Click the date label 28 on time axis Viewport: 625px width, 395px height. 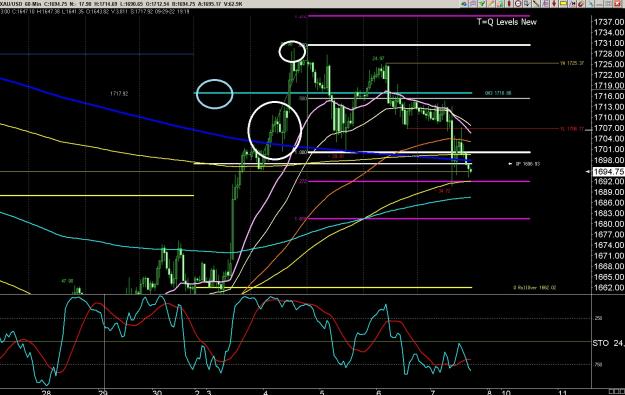tap(46, 392)
